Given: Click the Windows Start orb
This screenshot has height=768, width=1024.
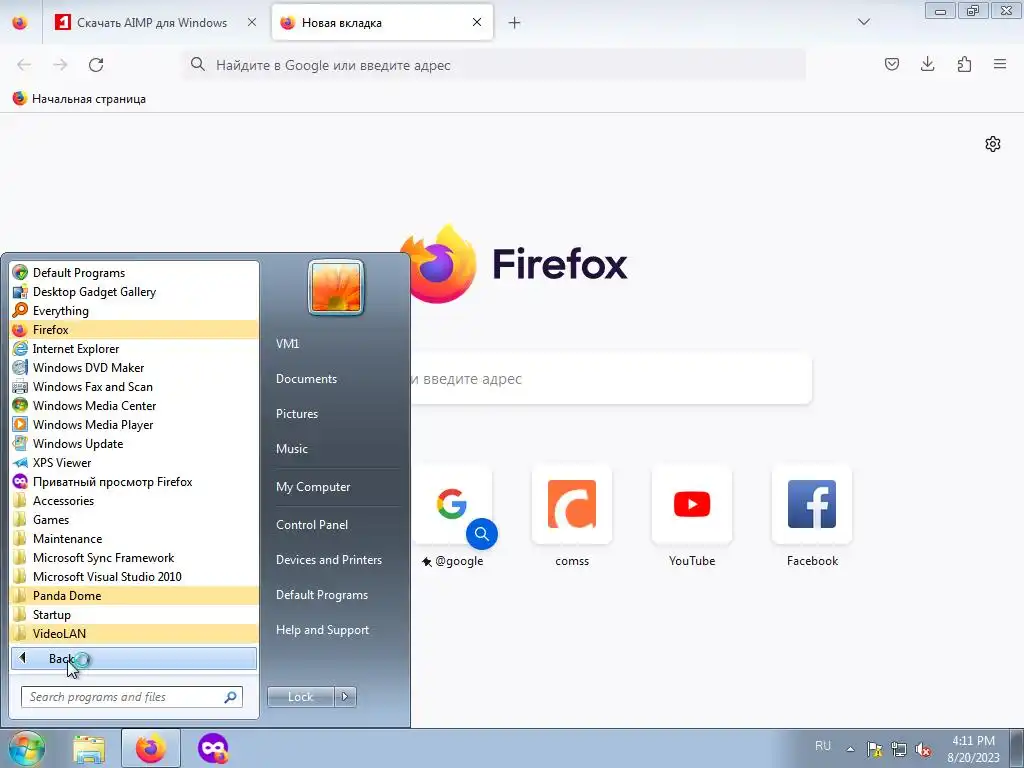Looking at the screenshot, I should pyautogui.click(x=26, y=748).
